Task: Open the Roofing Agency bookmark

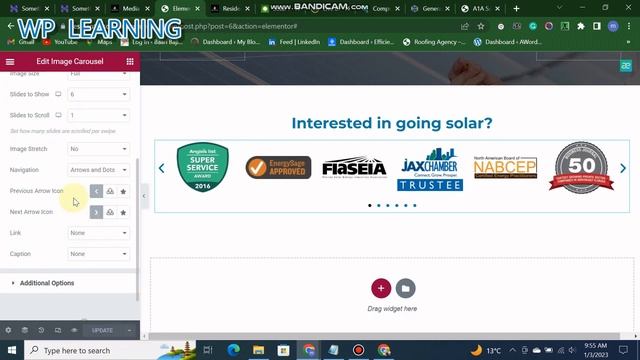Action: [x=434, y=42]
